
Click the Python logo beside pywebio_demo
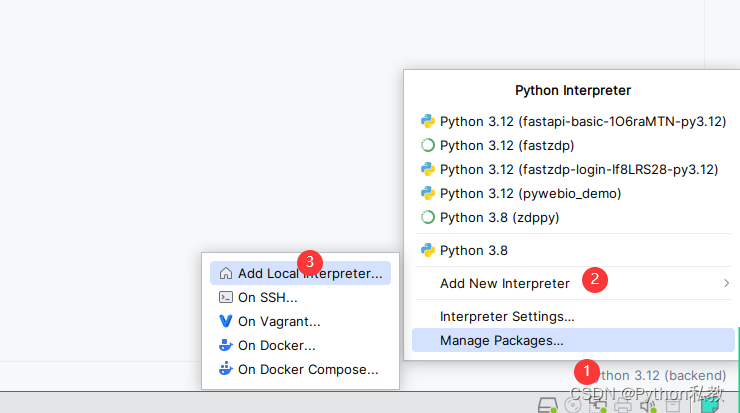coord(428,194)
